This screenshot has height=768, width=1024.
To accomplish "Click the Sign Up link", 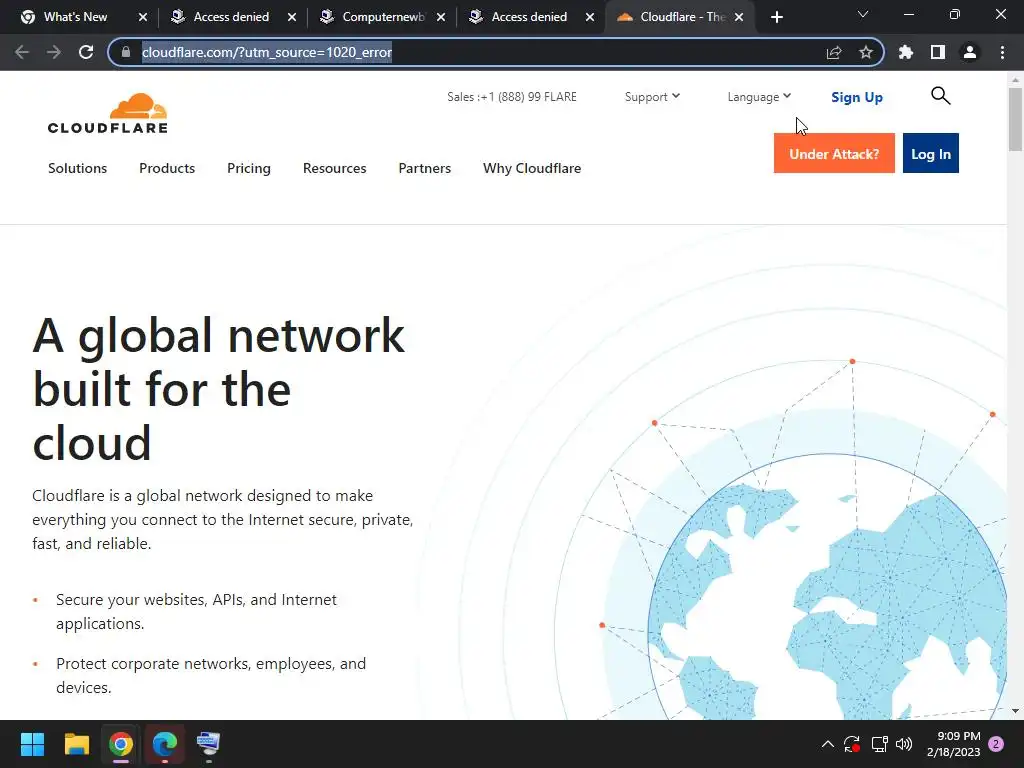I will click(x=857, y=97).
